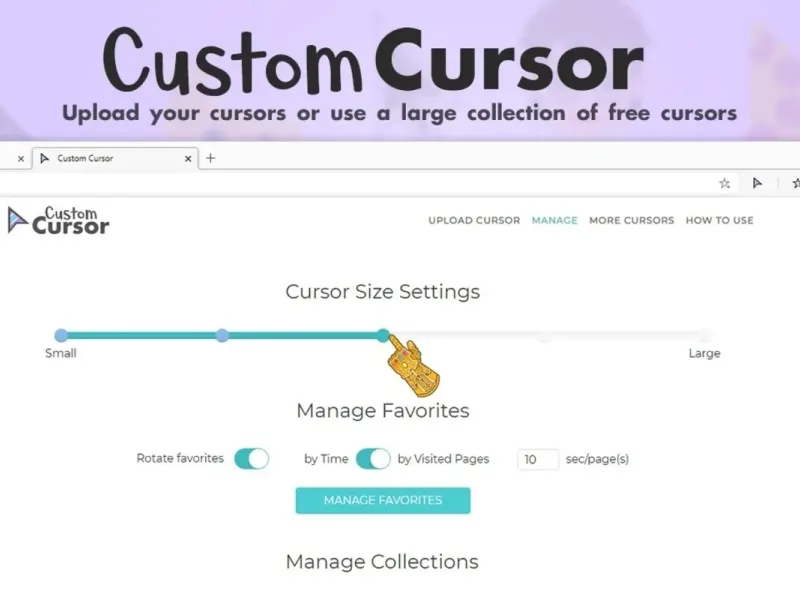Close the Custom Cursor browser tab
Screen dimensions: 800x600
coord(188,159)
